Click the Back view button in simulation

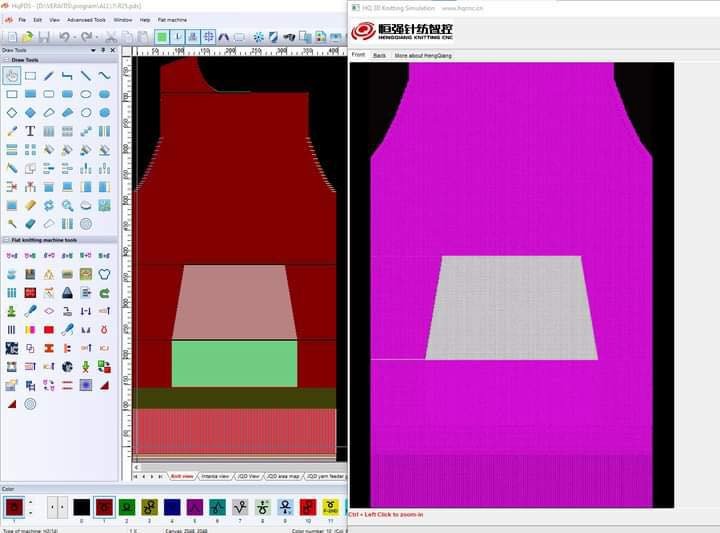(379, 56)
